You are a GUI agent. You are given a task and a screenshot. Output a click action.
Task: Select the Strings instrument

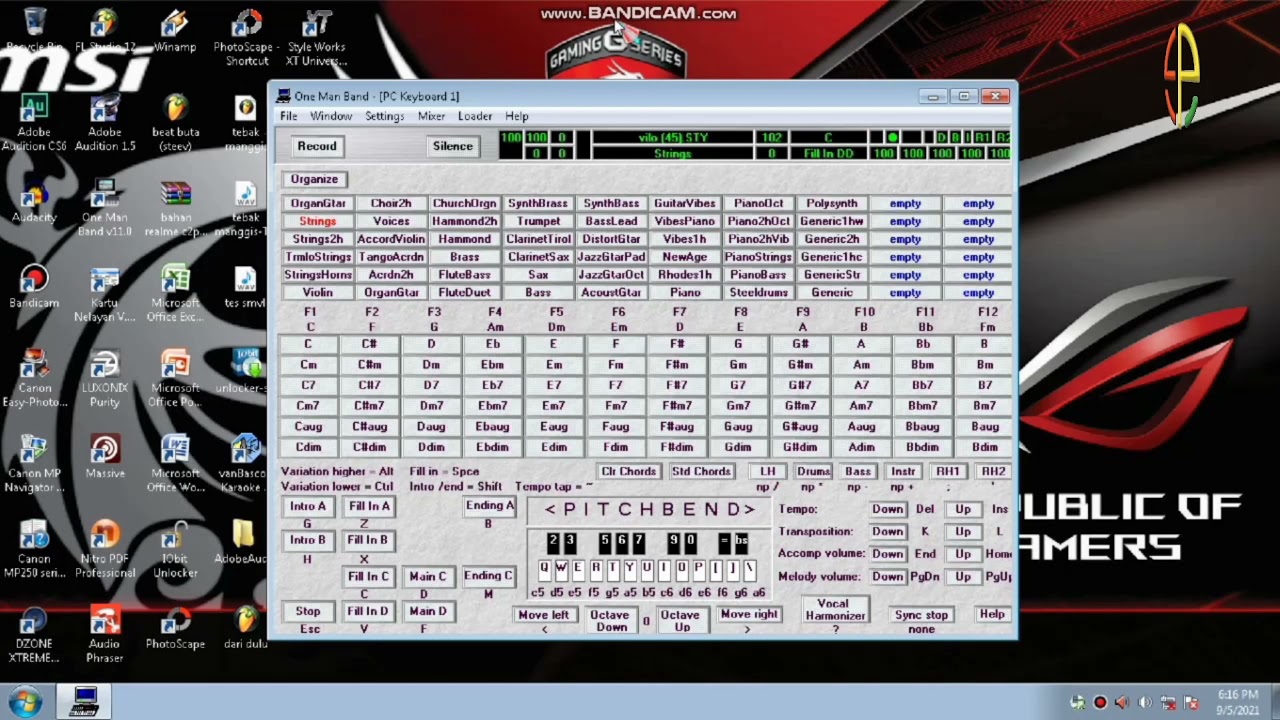pos(317,221)
